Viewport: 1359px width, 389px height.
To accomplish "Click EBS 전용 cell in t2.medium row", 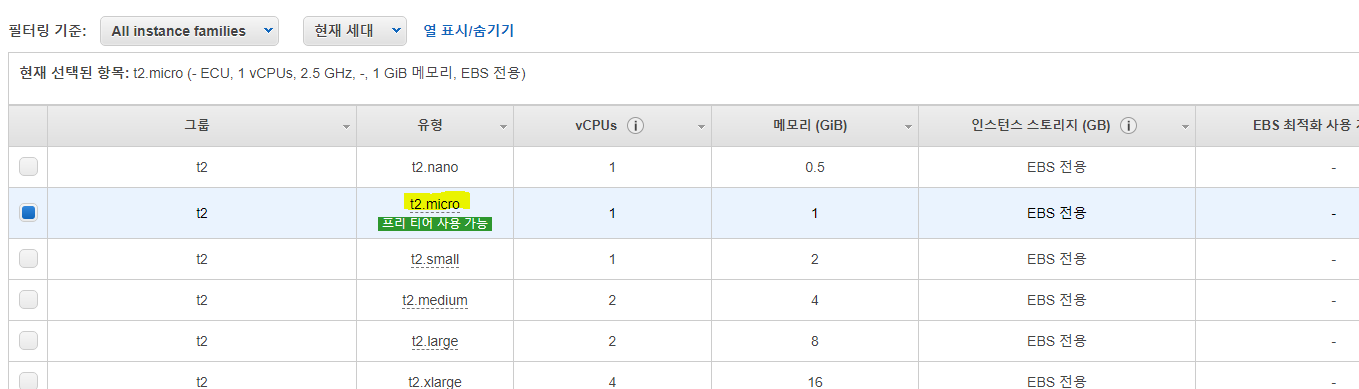I will pos(1056,300).
